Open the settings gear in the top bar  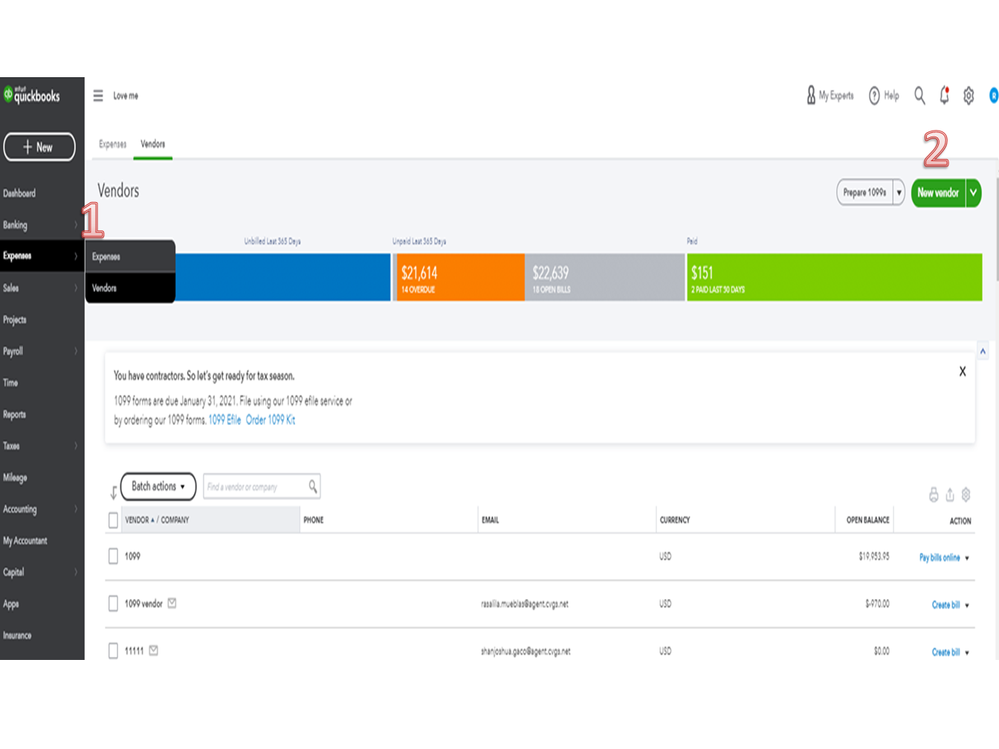[968, 96]
